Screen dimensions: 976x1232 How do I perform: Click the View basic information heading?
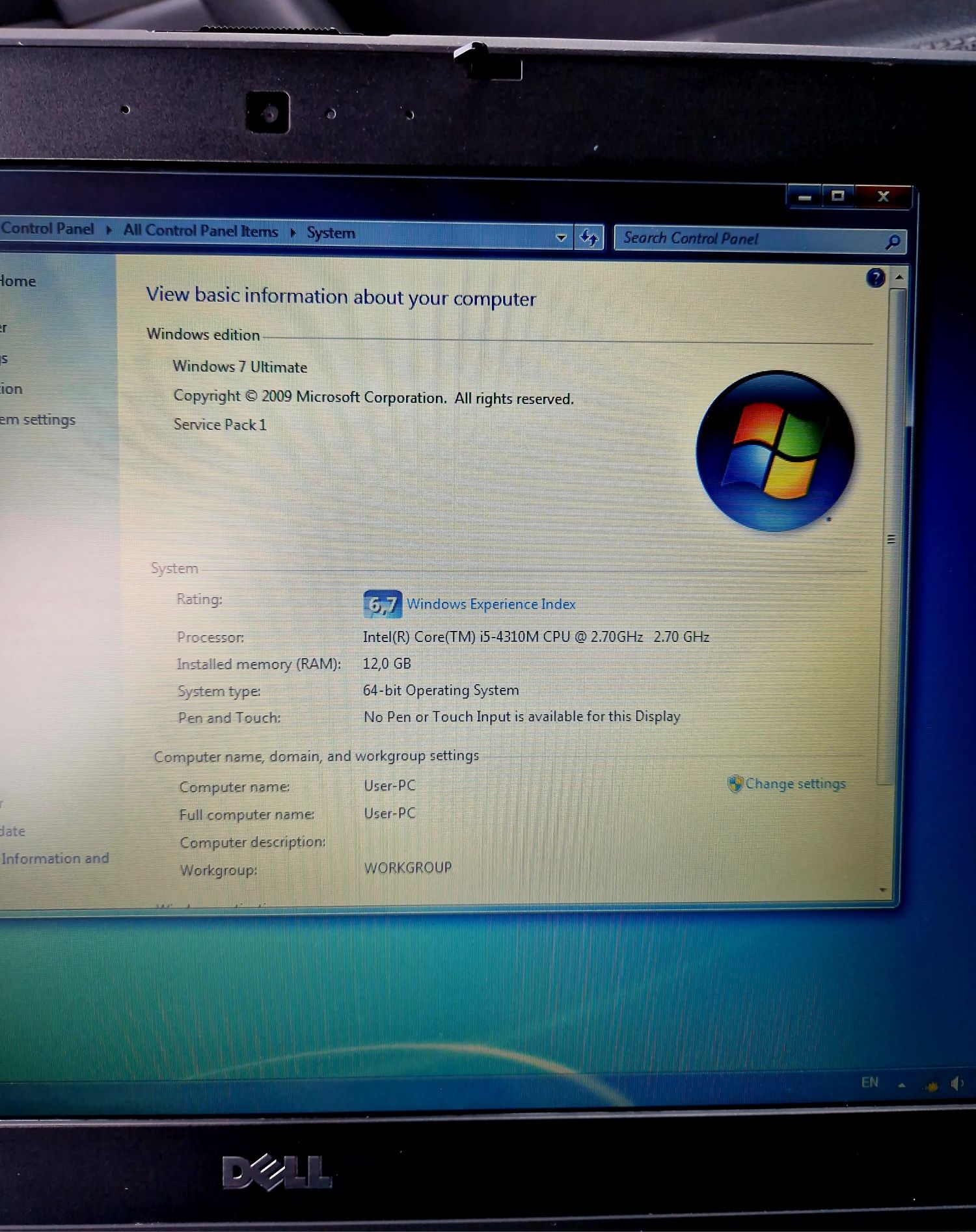(341, 297)
